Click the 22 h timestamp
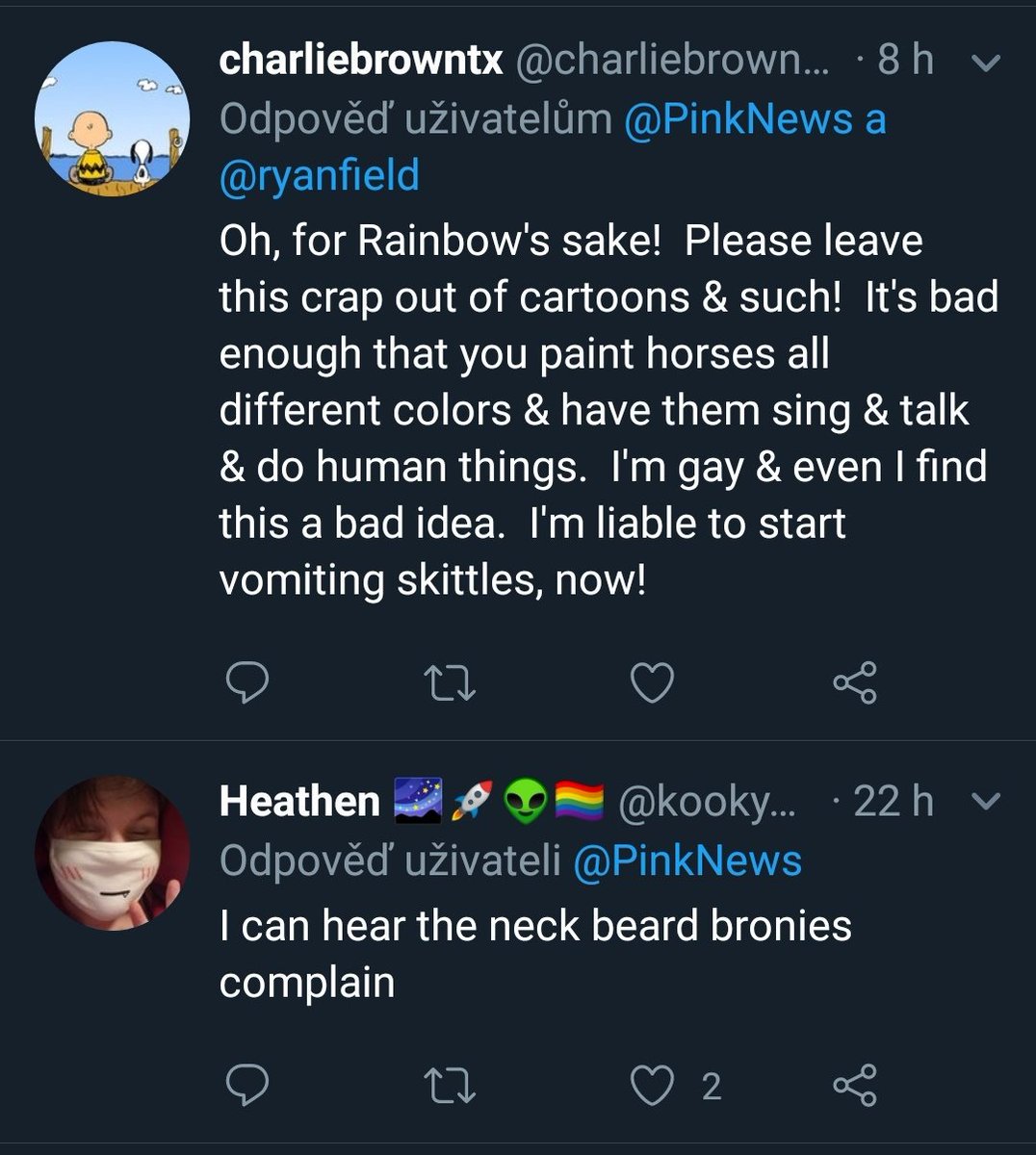 coord(893,801)
